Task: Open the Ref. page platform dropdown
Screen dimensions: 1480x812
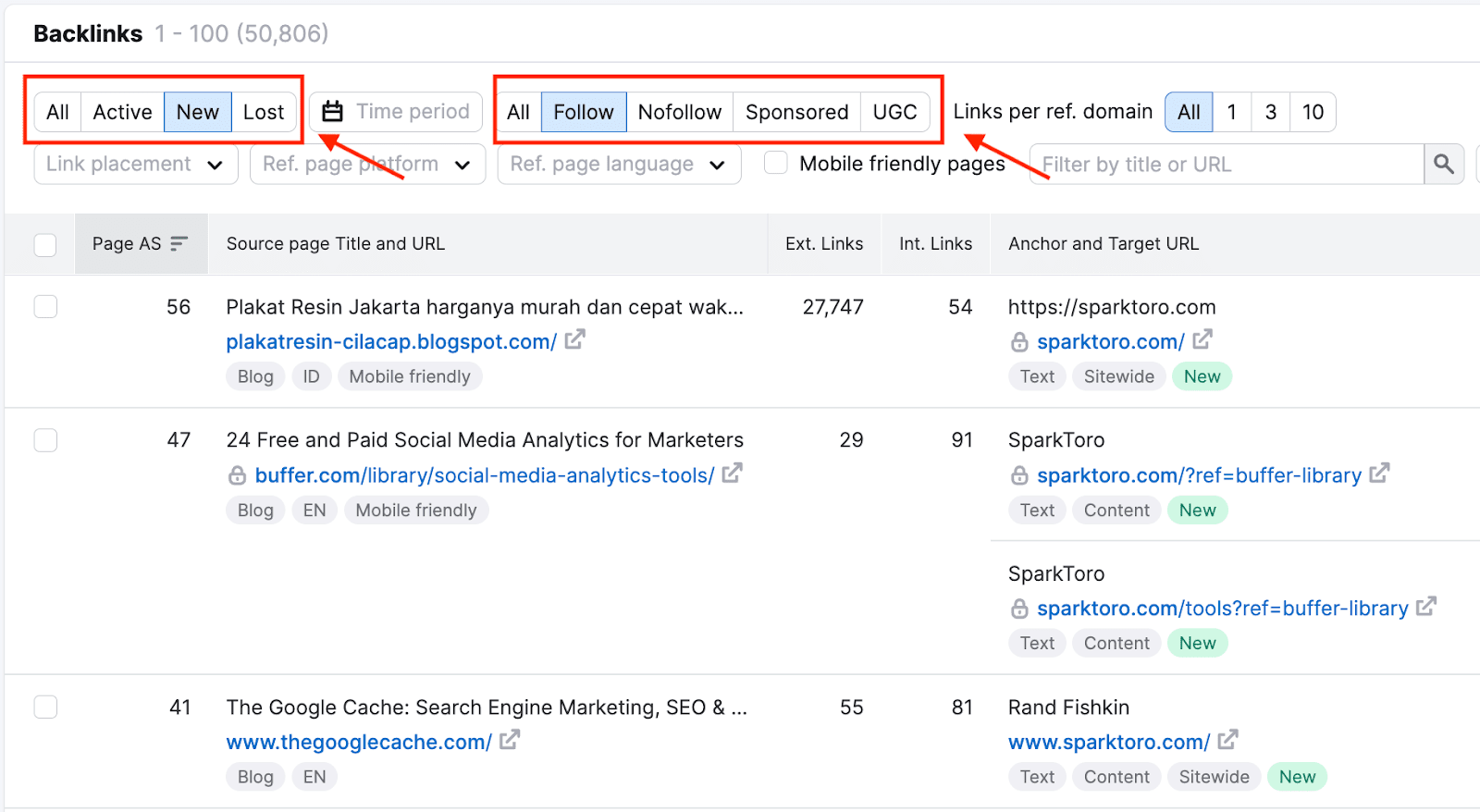Action: (367, 165)
